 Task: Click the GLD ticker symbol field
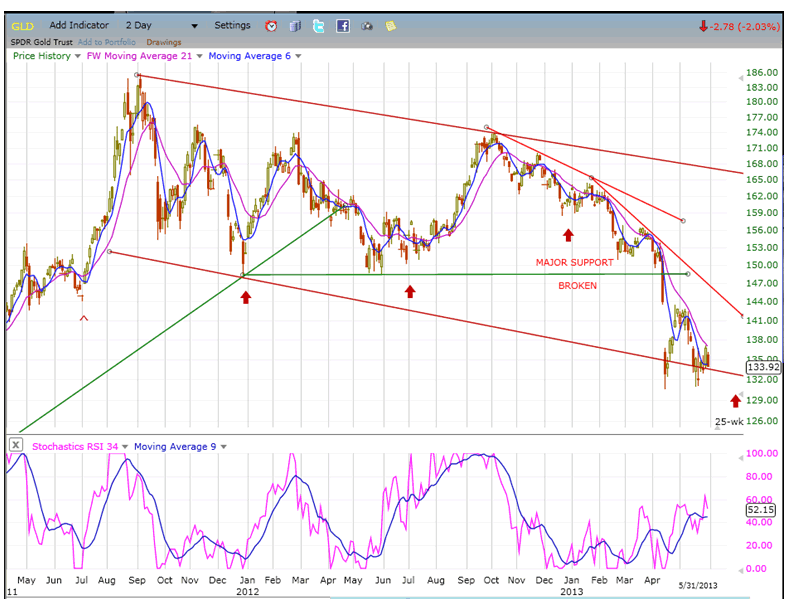coord(24,25)
